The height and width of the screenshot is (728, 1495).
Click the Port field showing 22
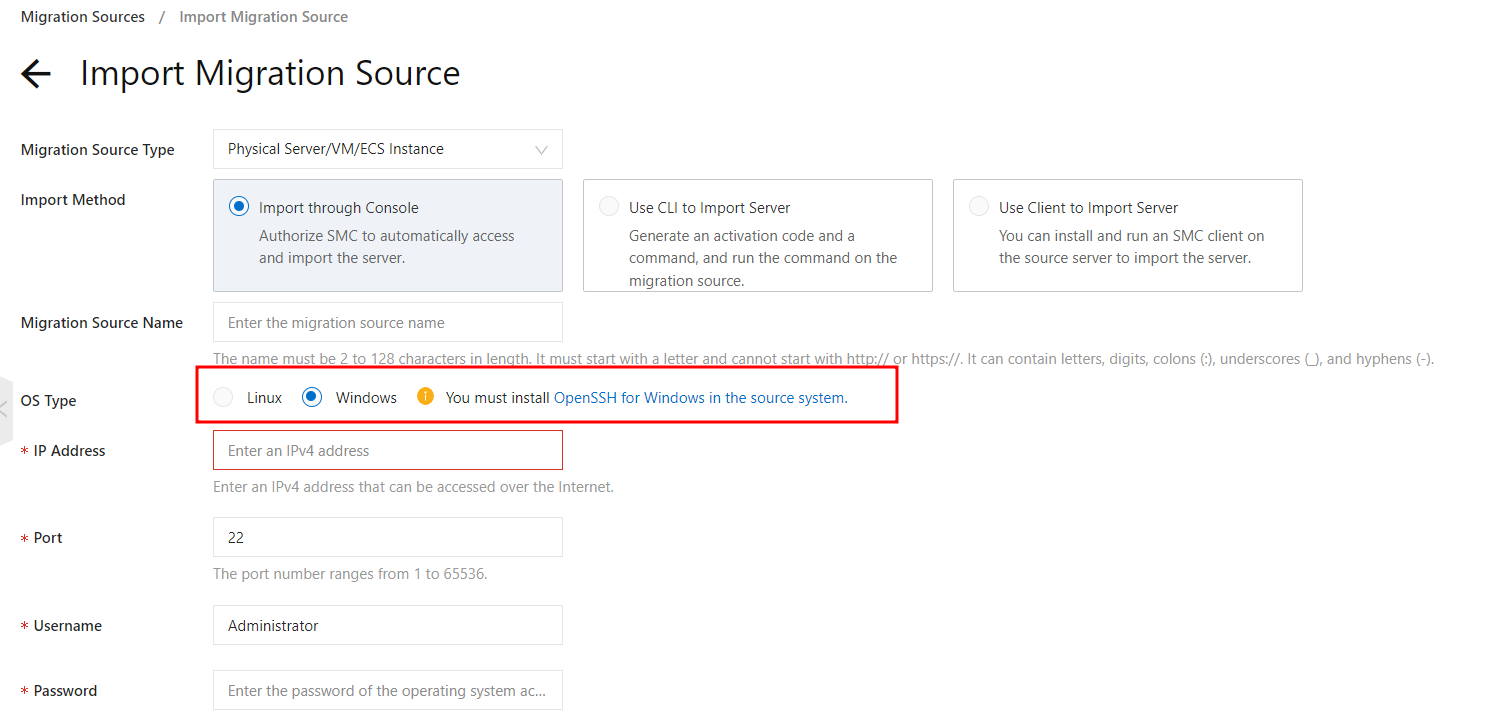387,538
